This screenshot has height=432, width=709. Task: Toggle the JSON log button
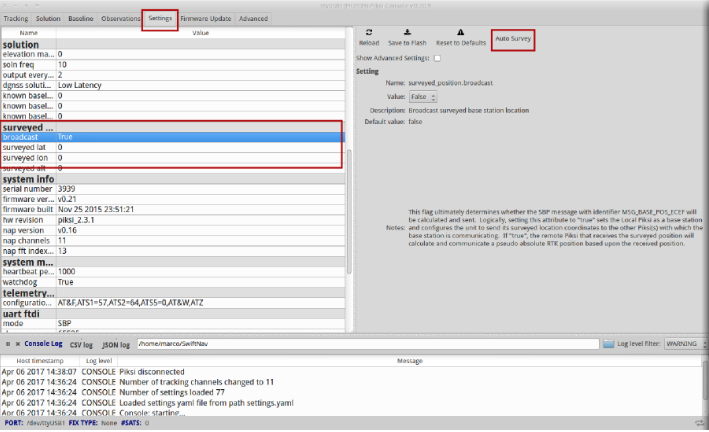coord(117,344)
